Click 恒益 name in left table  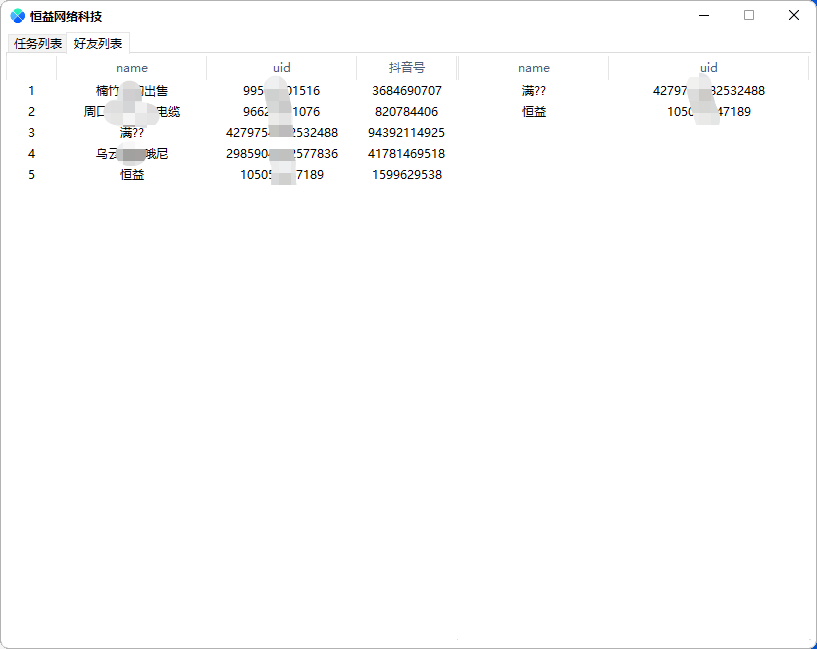click(132, 174)
